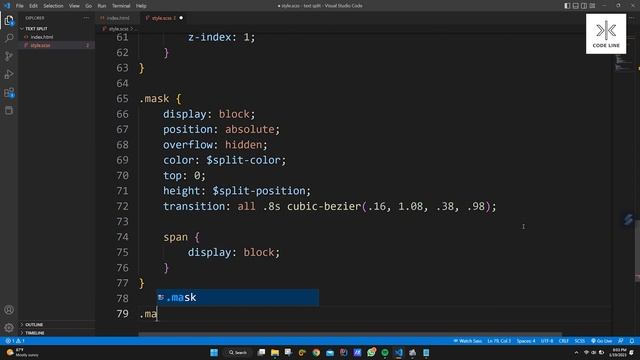Switch to the index.html editor tab
Viewport: 640px width, 360px height.
pos(118,18)
